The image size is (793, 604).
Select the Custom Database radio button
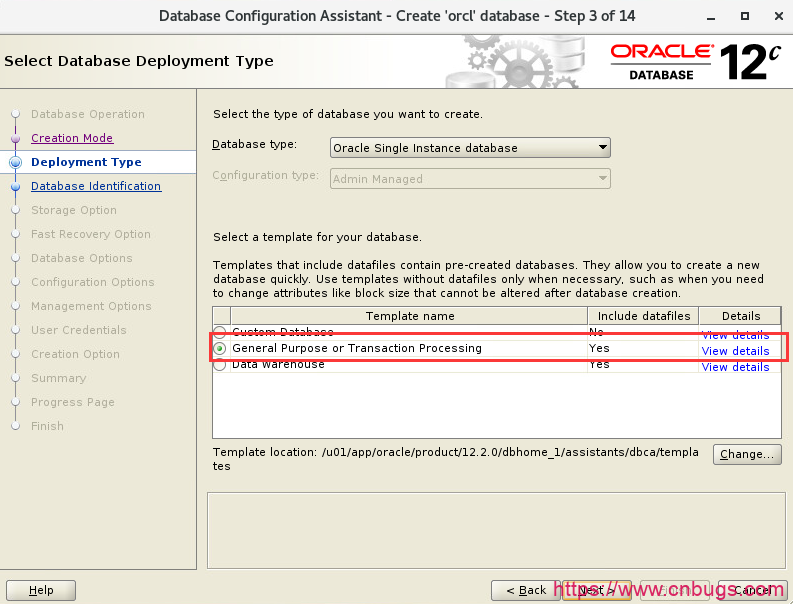click(220, 332)
